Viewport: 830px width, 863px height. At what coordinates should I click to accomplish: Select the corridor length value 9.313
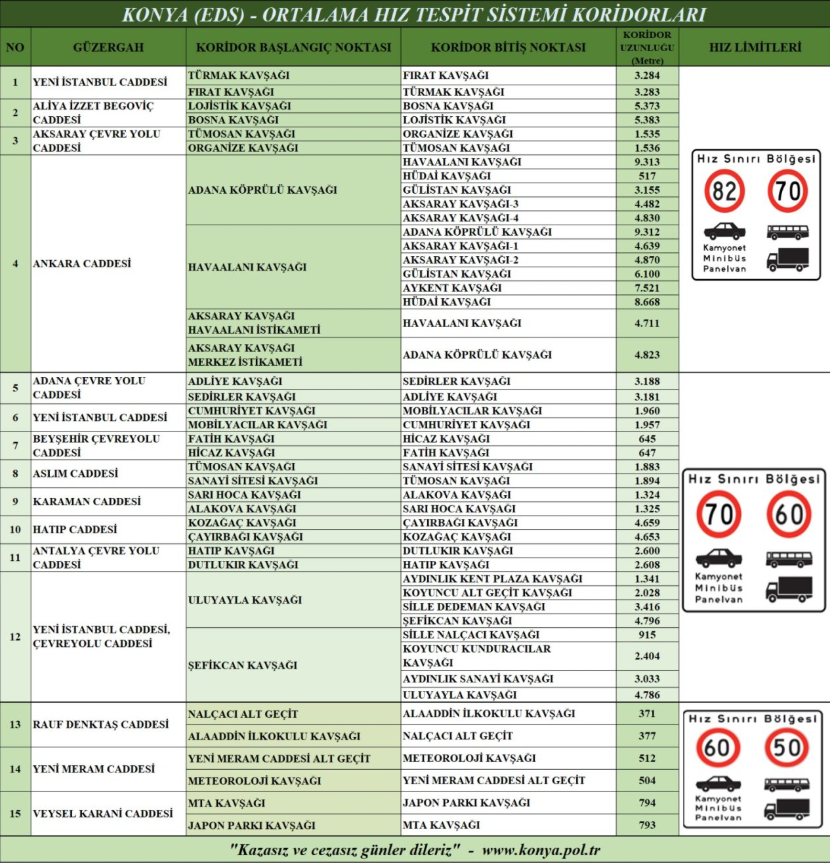[646, 162]
